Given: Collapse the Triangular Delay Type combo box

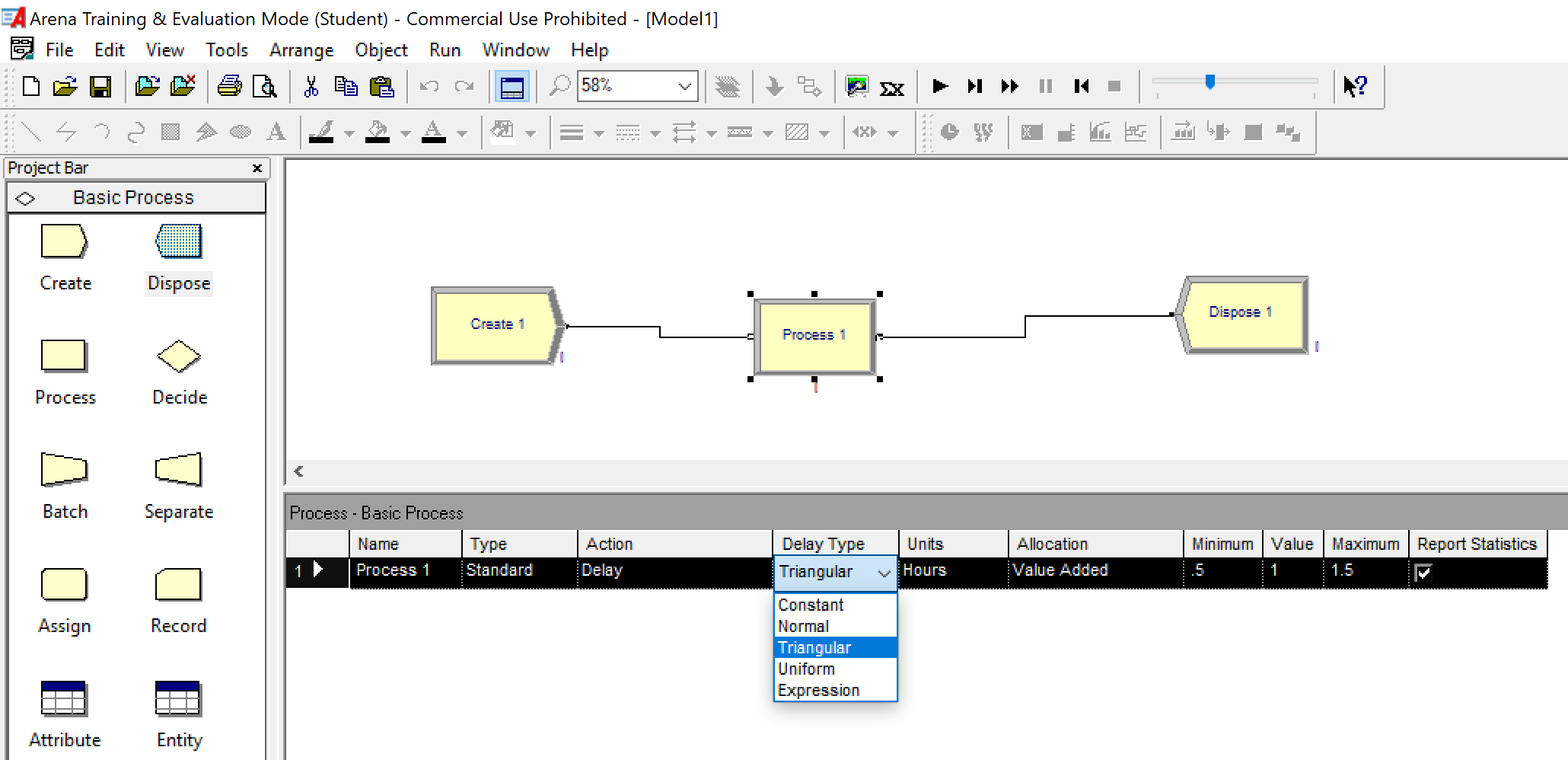Looking at the screenshot, I should pyautogui.click(x=884, y=573).
